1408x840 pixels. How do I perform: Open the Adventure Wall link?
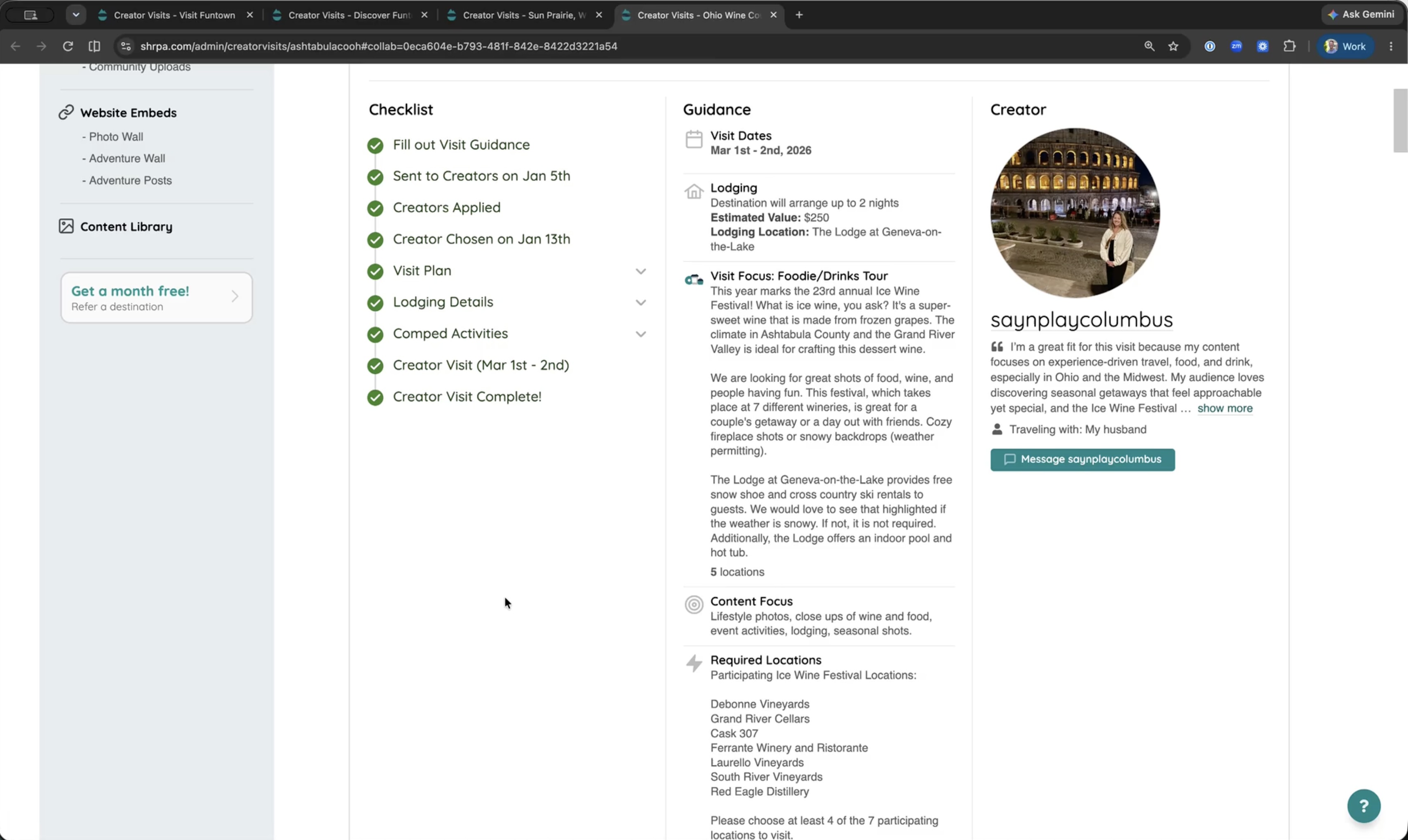126,159
